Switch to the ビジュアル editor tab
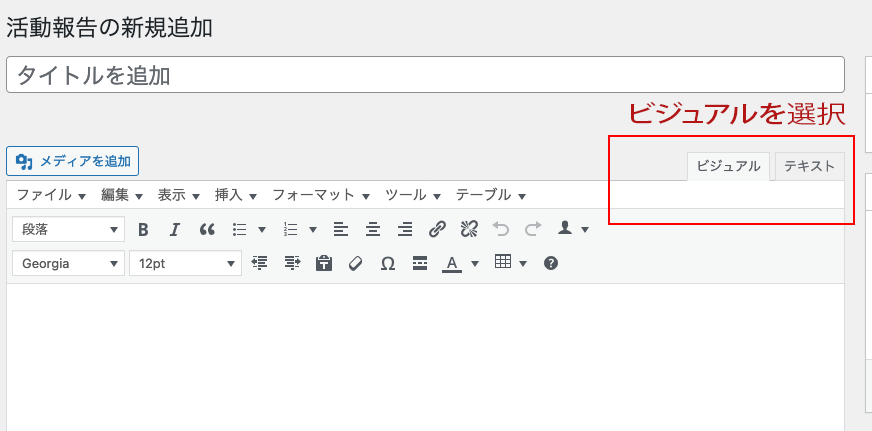Screen dimensions: 872x431 pyautogui.click(x=729, y=166)
